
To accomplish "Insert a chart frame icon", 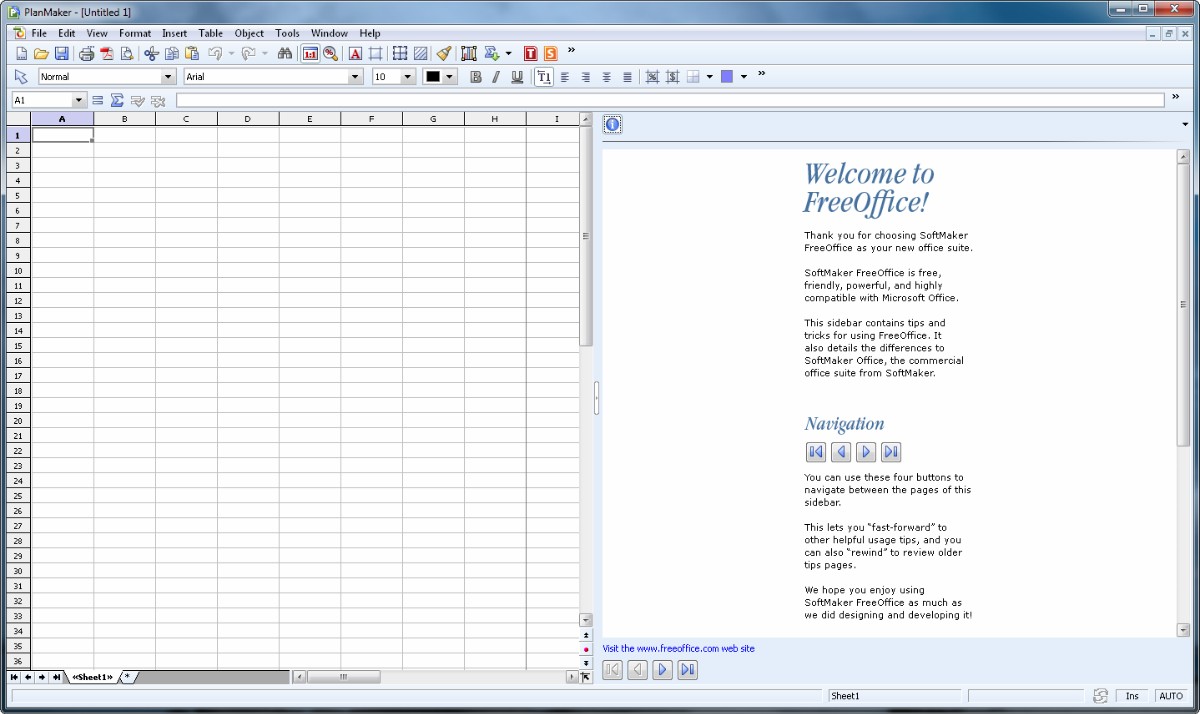I will 468,53.
